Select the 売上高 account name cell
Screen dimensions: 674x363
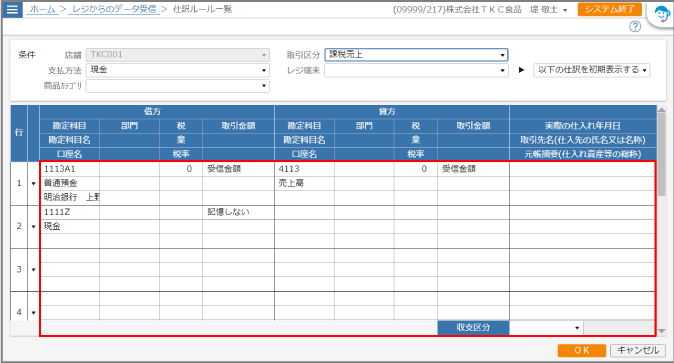[305, 183]
